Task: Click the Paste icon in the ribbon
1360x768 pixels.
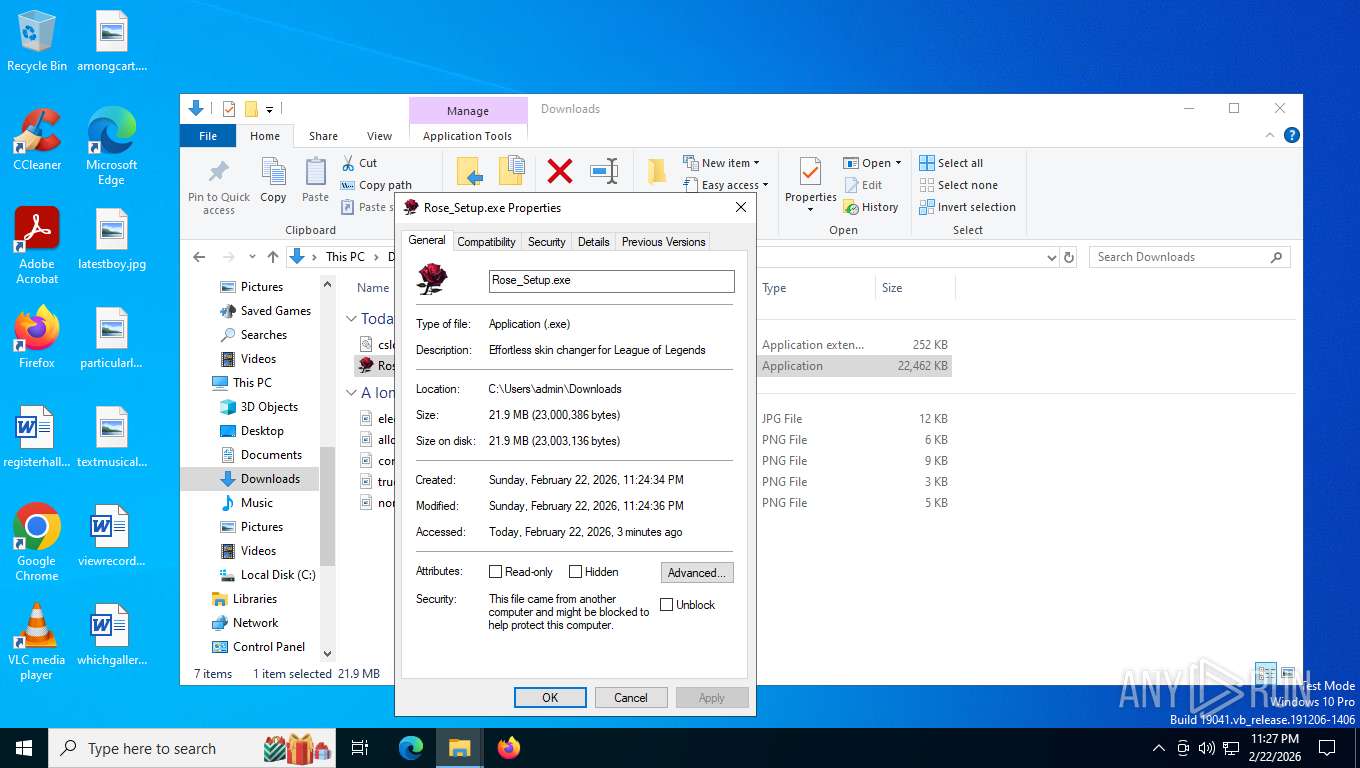Action: [315, 172]
